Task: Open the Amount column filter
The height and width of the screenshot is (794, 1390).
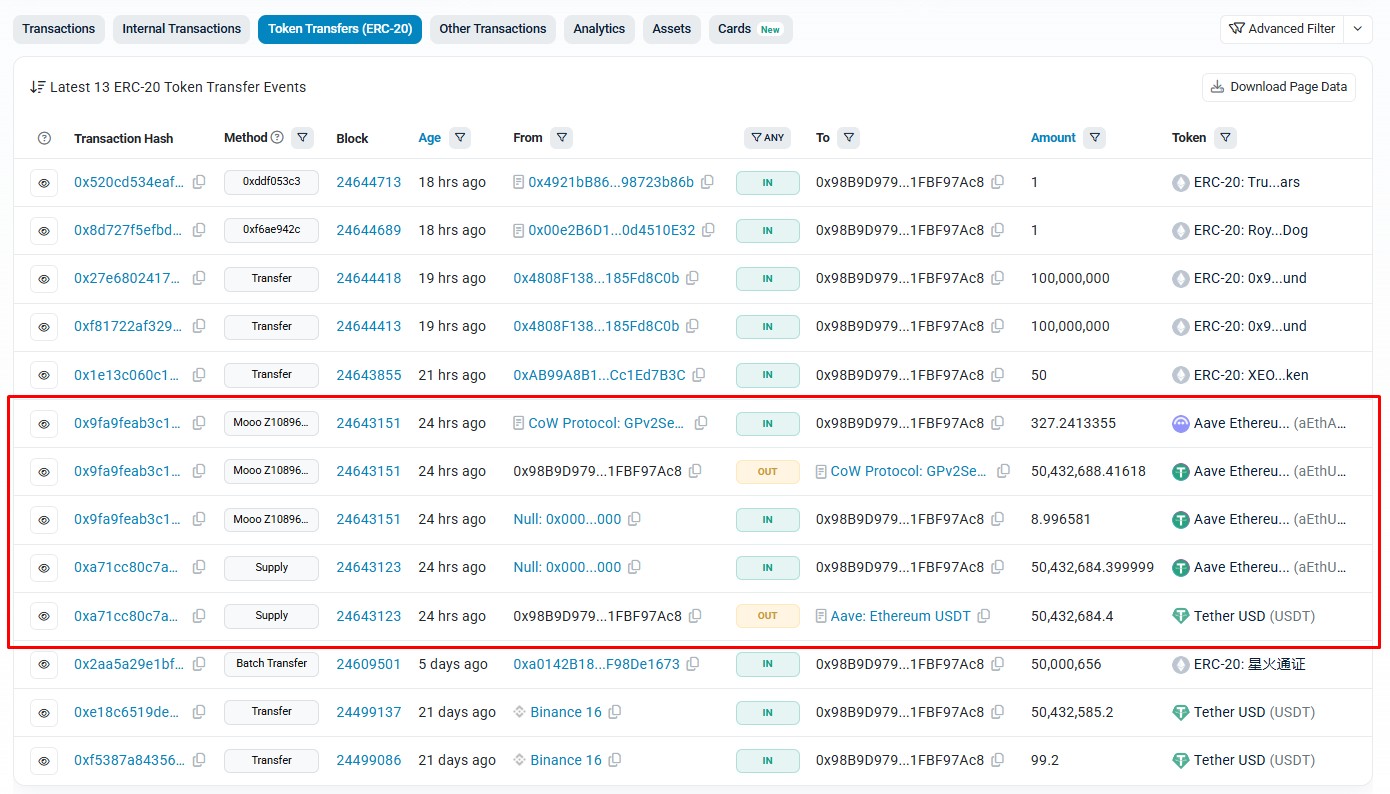Action: coord(1094,138)
